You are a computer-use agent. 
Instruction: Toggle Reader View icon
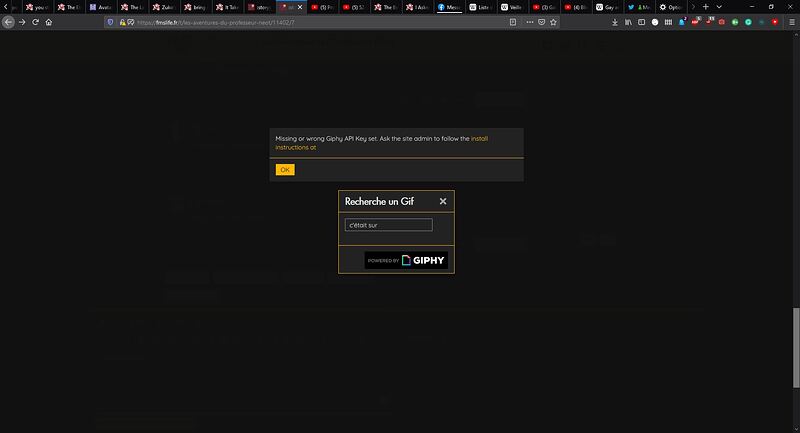click(x=513, y=22)
